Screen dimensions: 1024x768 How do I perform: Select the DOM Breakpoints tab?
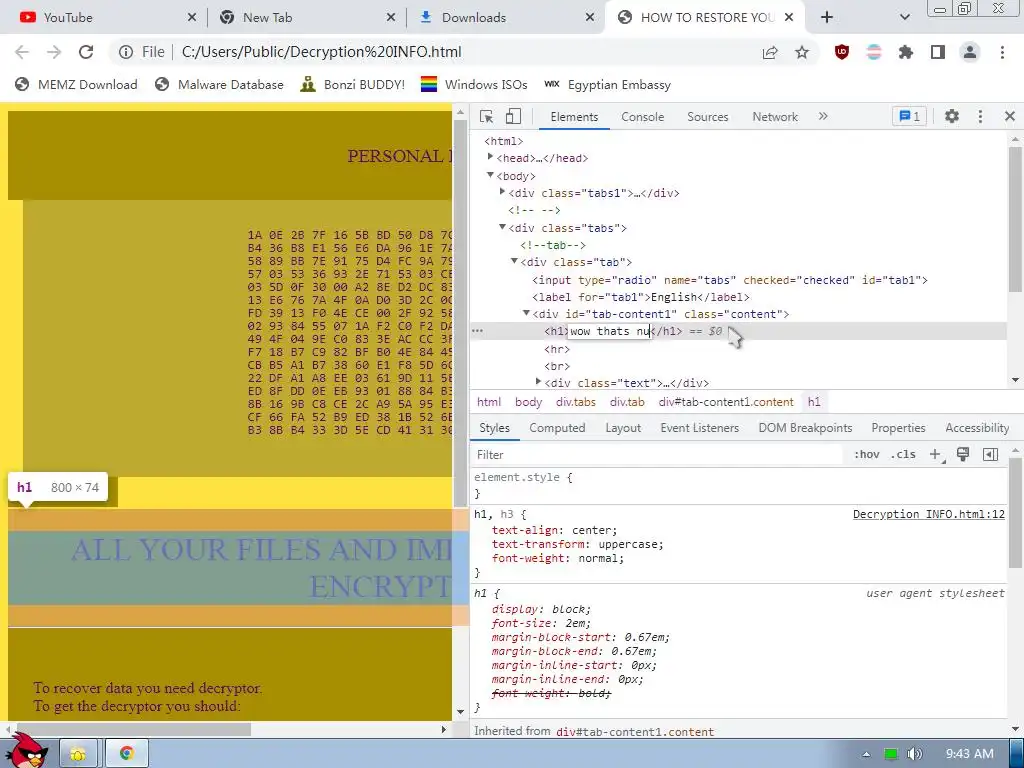(805, 428)
